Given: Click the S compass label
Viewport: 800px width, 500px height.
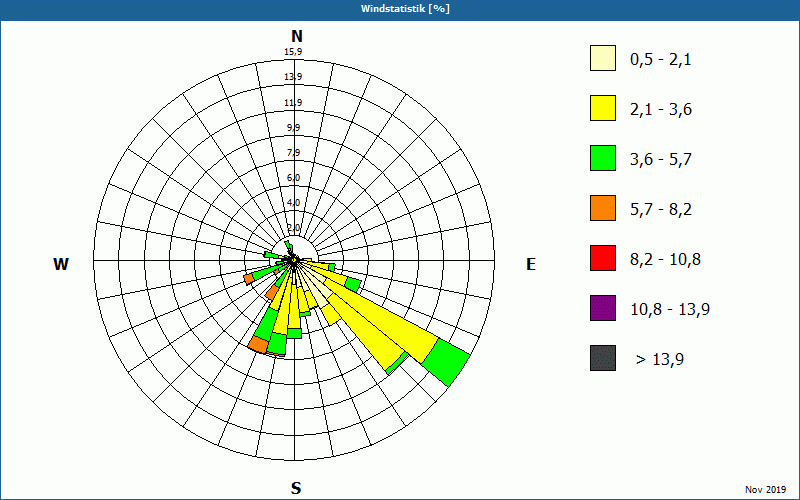Looking at the screenshot, I should tap(296, 489).
